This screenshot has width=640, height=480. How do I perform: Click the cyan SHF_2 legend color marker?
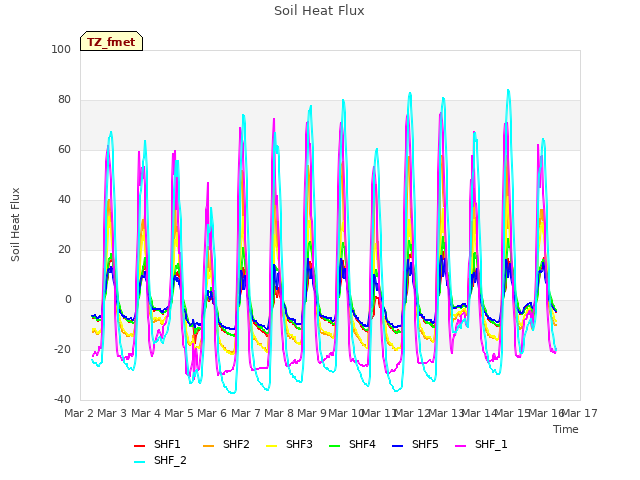pos(140,462)
